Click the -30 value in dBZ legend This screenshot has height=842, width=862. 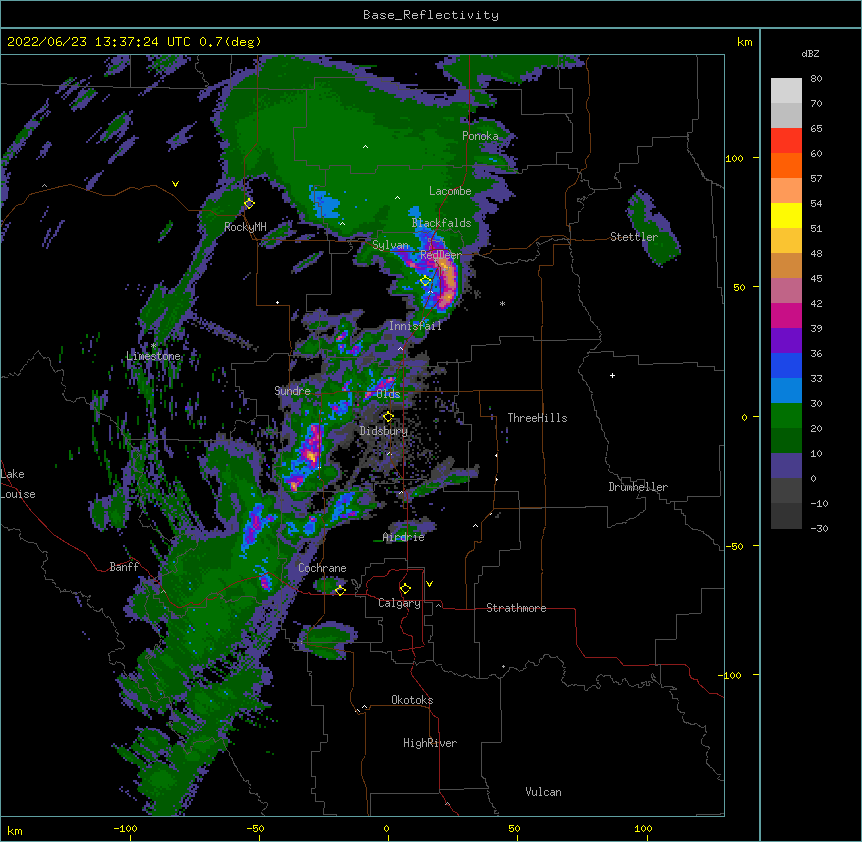coord(819,529)
